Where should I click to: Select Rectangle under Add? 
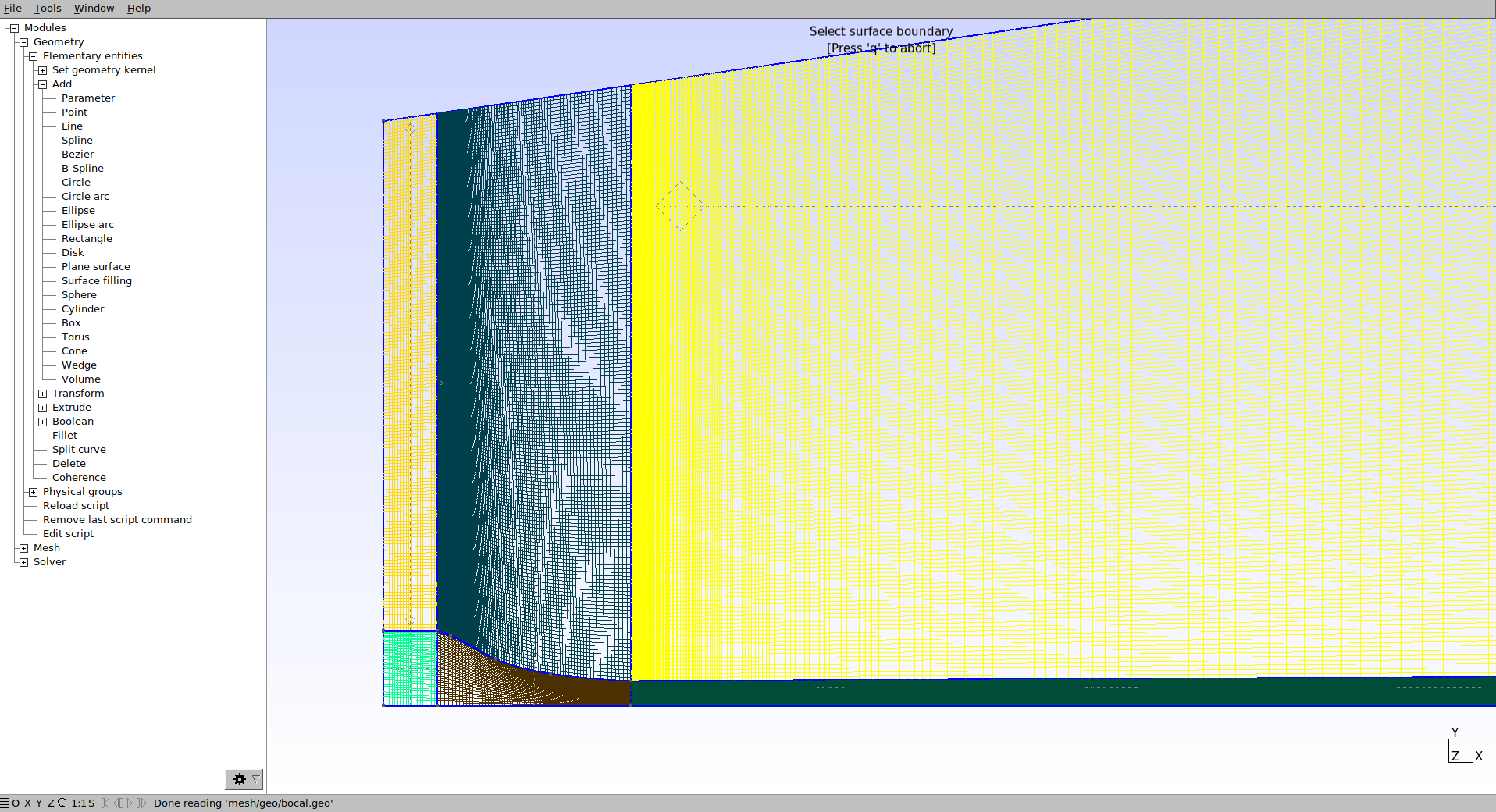pyautogui.click(x=87, y=239)
